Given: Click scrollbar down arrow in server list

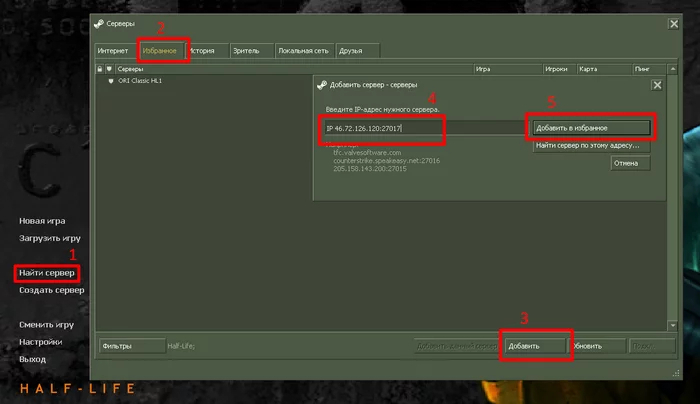Looking at the screenshot, I should (x=673, y=326).
